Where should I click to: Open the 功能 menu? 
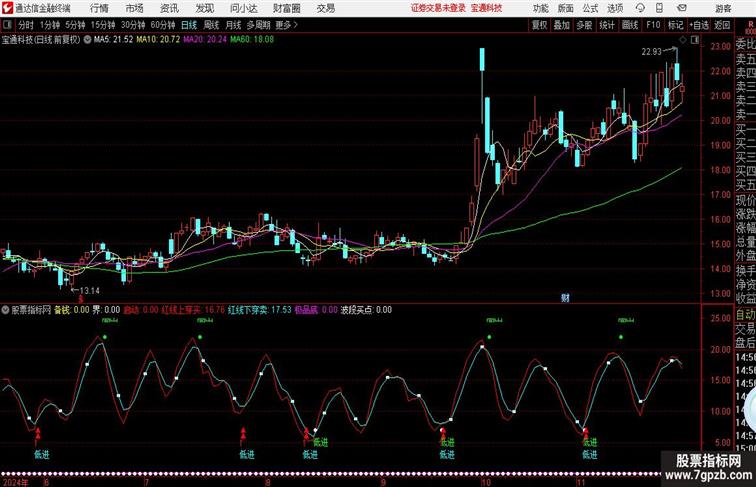541,8
